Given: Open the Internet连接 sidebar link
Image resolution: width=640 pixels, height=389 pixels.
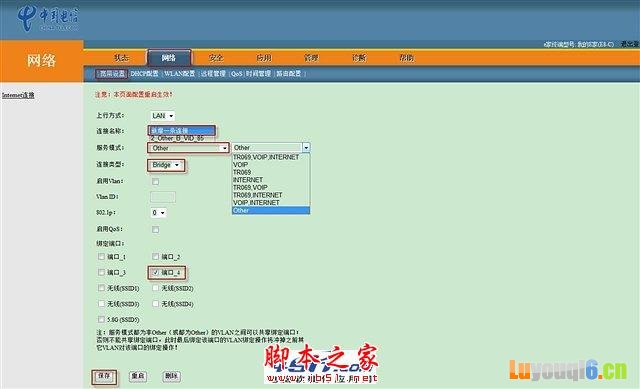Looking at the screenshot, I should [18, 95].
